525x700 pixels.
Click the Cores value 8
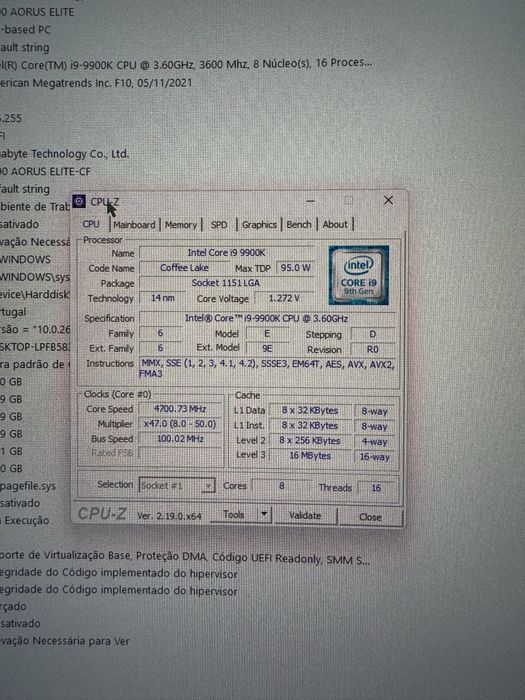click(x=282, y=486)
